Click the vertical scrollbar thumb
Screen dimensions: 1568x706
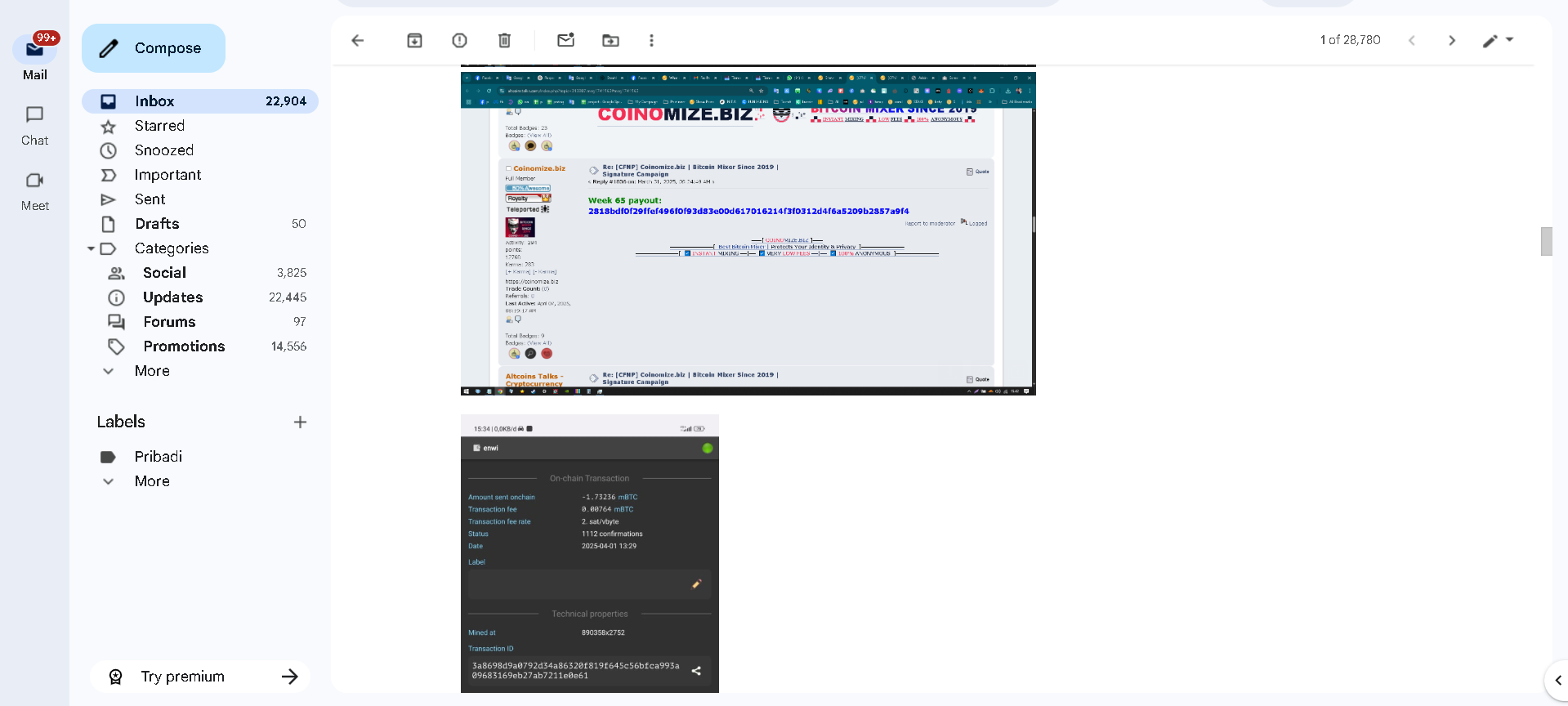click(x=1546, y=241)
